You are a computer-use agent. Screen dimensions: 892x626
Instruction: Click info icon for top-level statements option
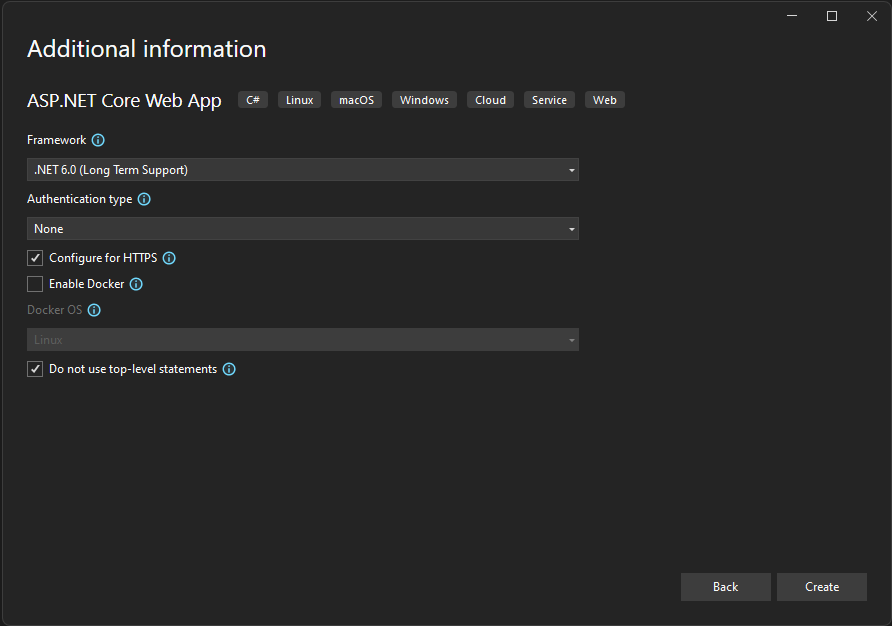coord(229,370)
